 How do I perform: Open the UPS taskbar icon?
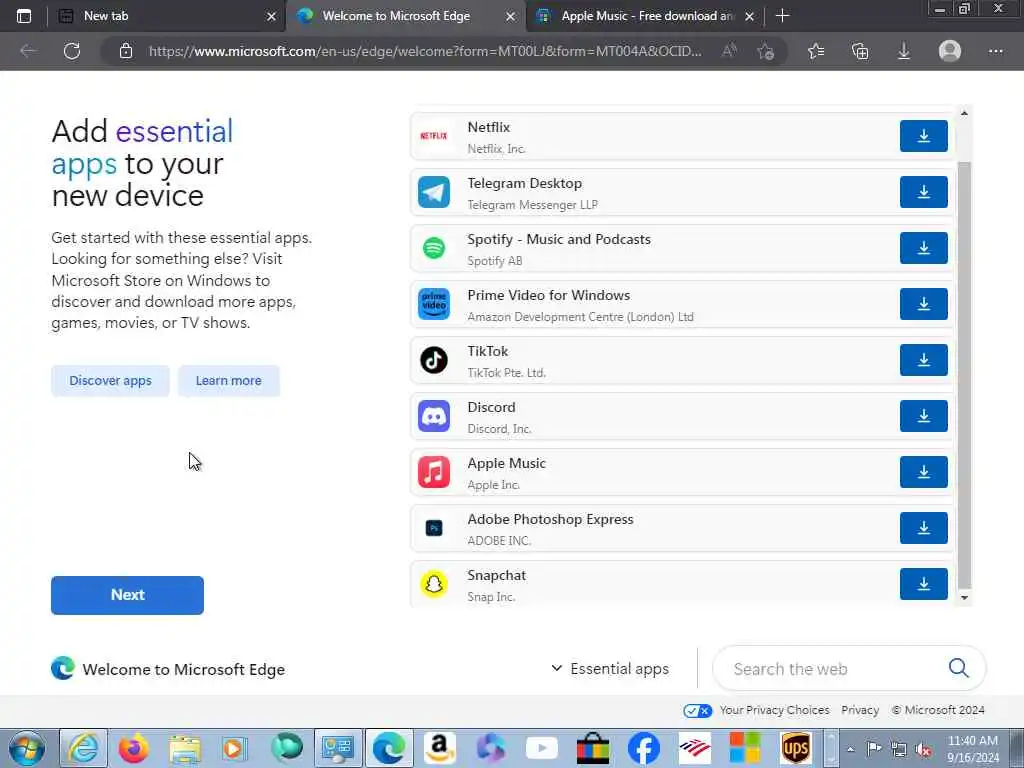point(795,748)
